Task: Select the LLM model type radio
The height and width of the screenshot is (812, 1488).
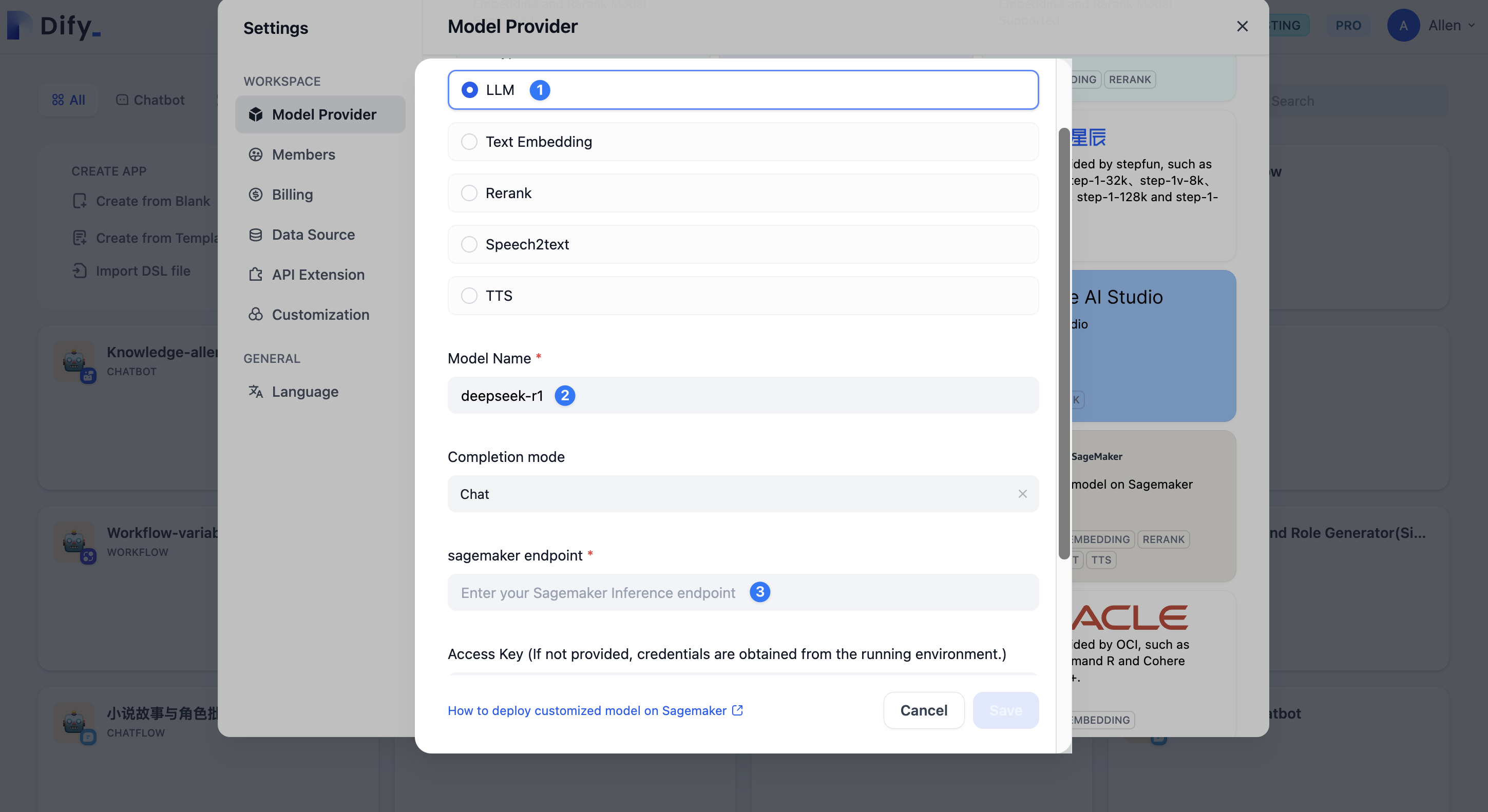Action: click(469, 90)
